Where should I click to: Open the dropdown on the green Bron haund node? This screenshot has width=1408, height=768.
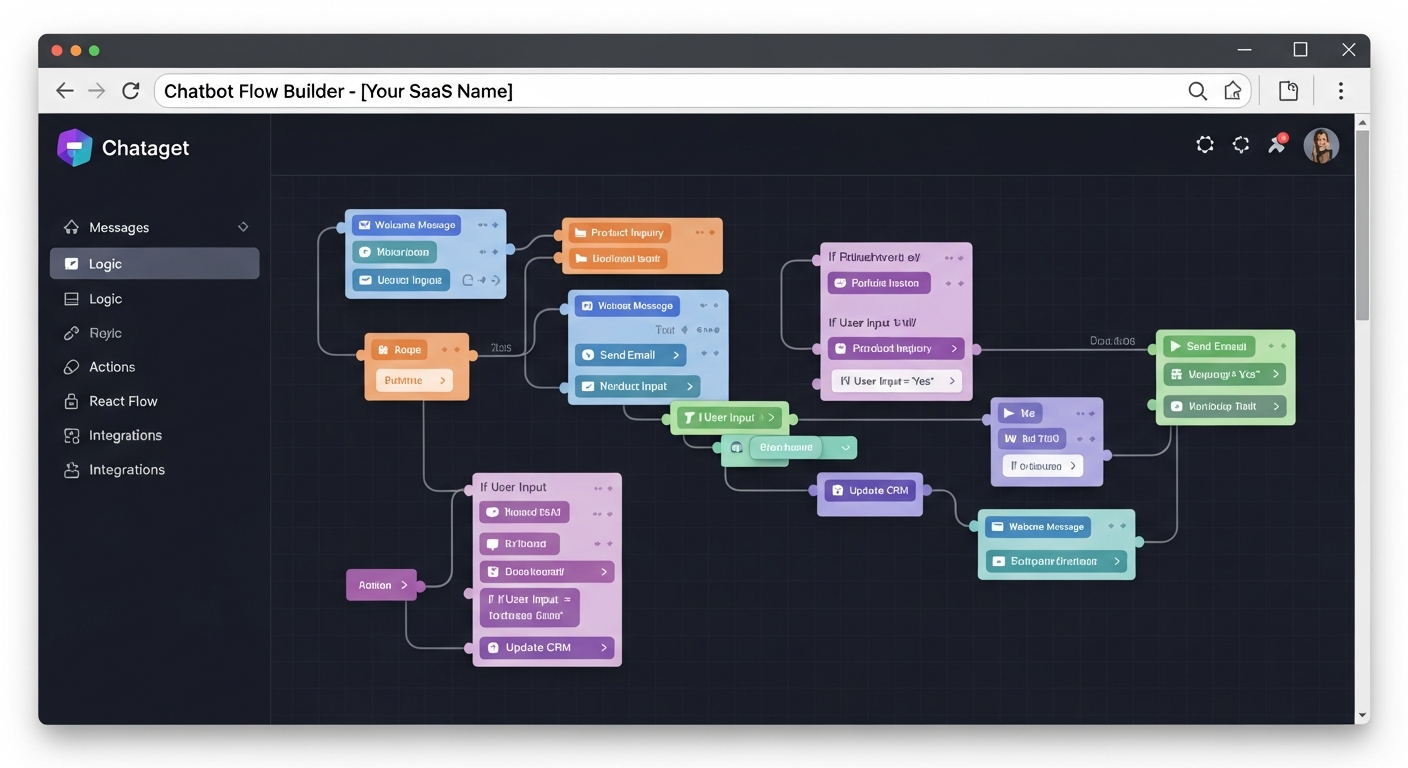(x=846, y=447)
